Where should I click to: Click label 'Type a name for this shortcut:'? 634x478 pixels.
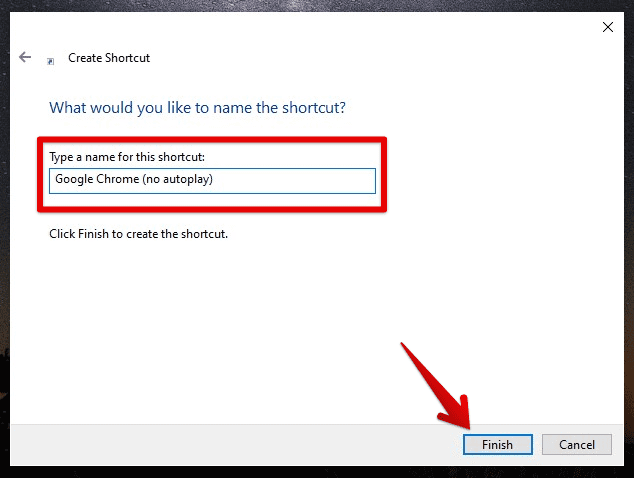tap(127, 157)
